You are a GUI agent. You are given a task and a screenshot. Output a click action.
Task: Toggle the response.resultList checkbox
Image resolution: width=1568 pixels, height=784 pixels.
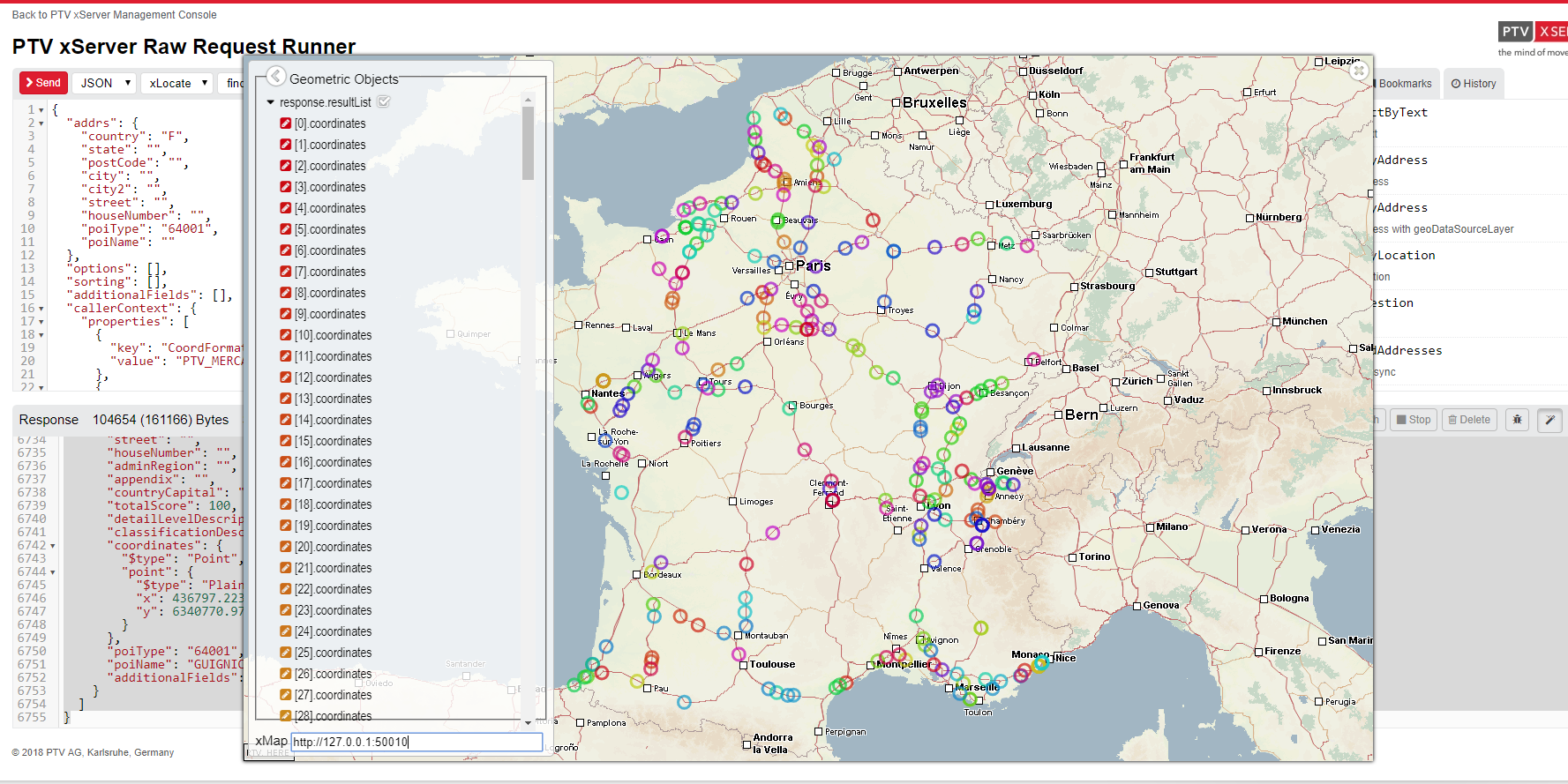384,102
